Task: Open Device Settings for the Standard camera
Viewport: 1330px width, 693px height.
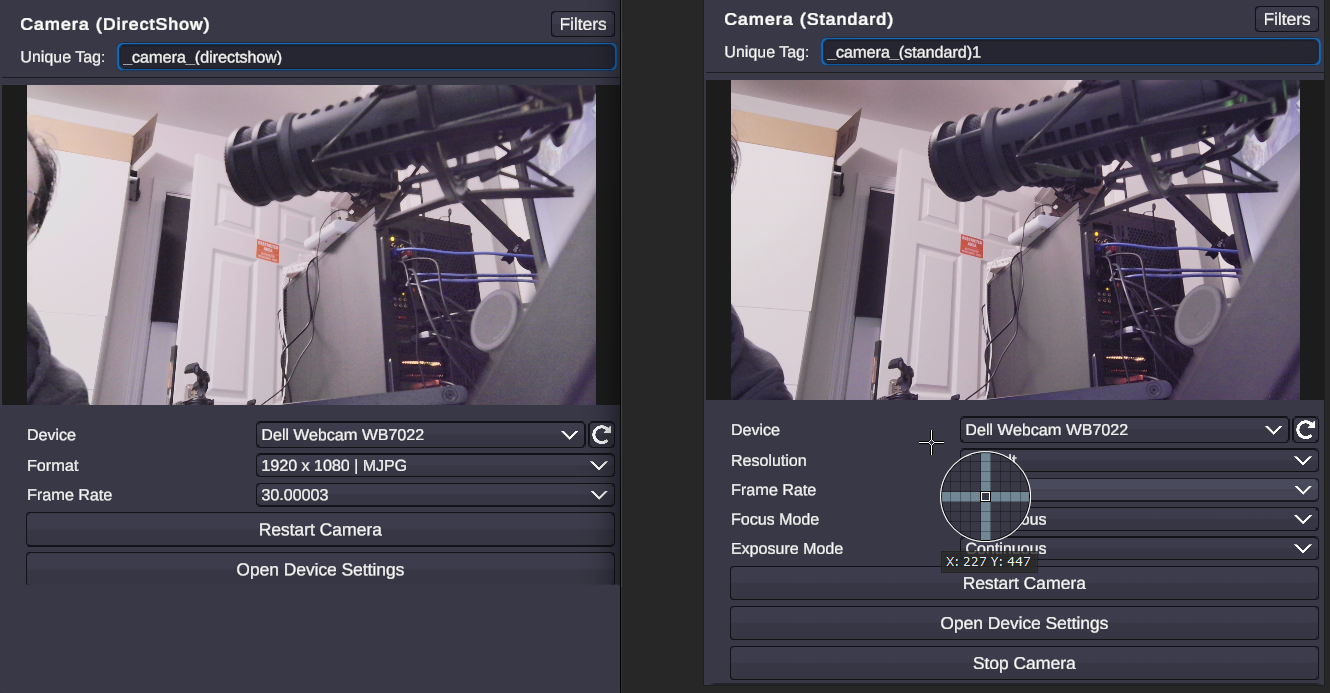Action: point(1023,622)
